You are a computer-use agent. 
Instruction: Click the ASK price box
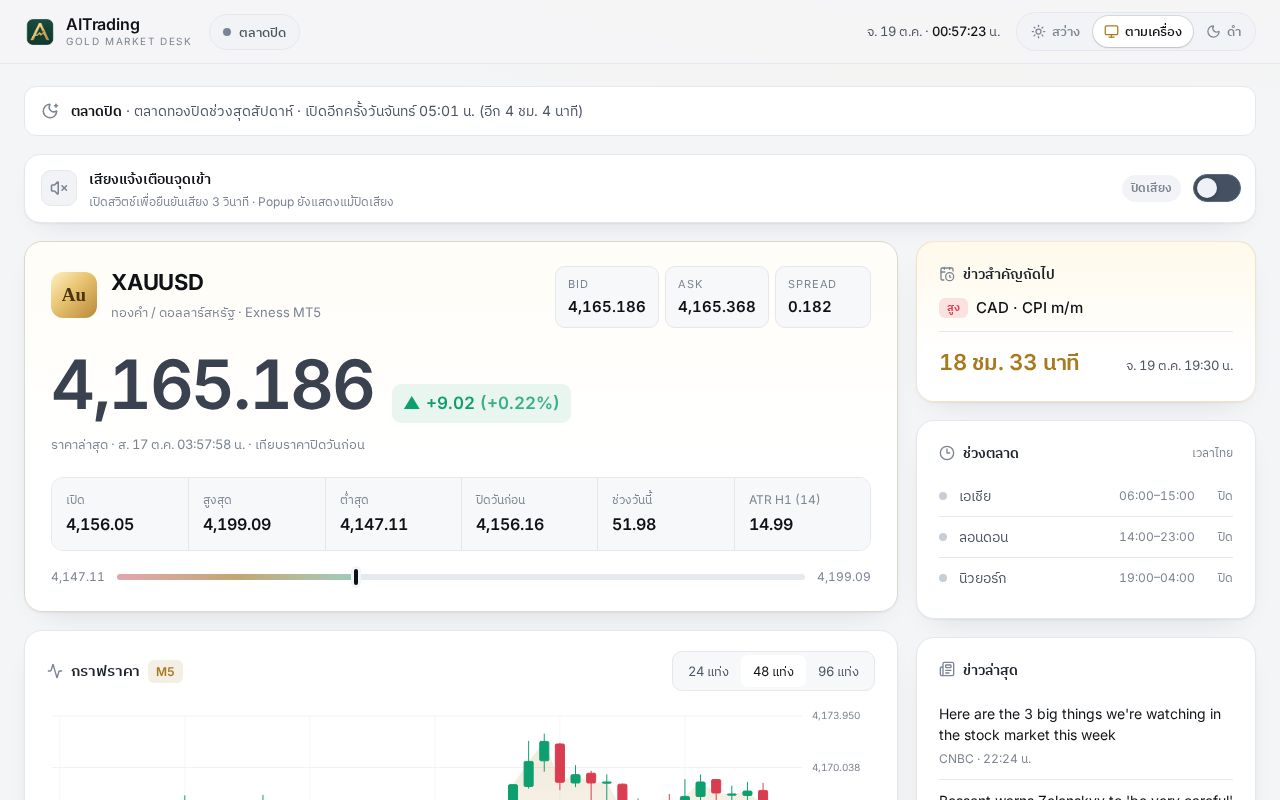[x=717, y=297]
